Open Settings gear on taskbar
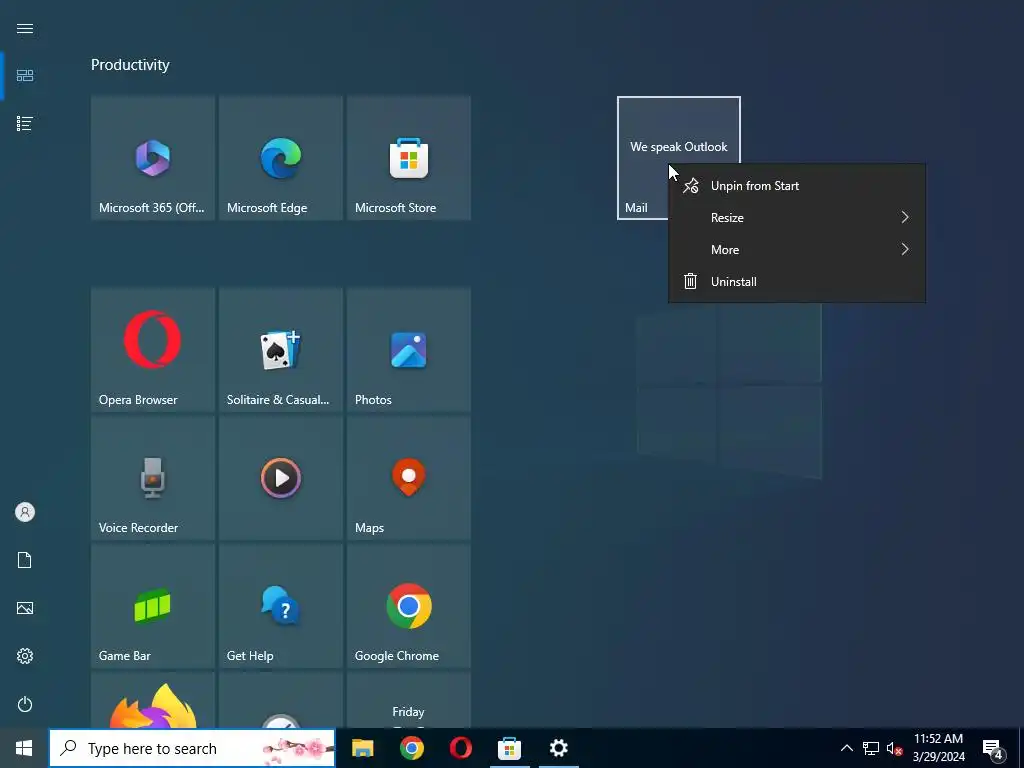The width and height of the screenshot is (1024, 768). pyautogui.click(x=558, y=748)
